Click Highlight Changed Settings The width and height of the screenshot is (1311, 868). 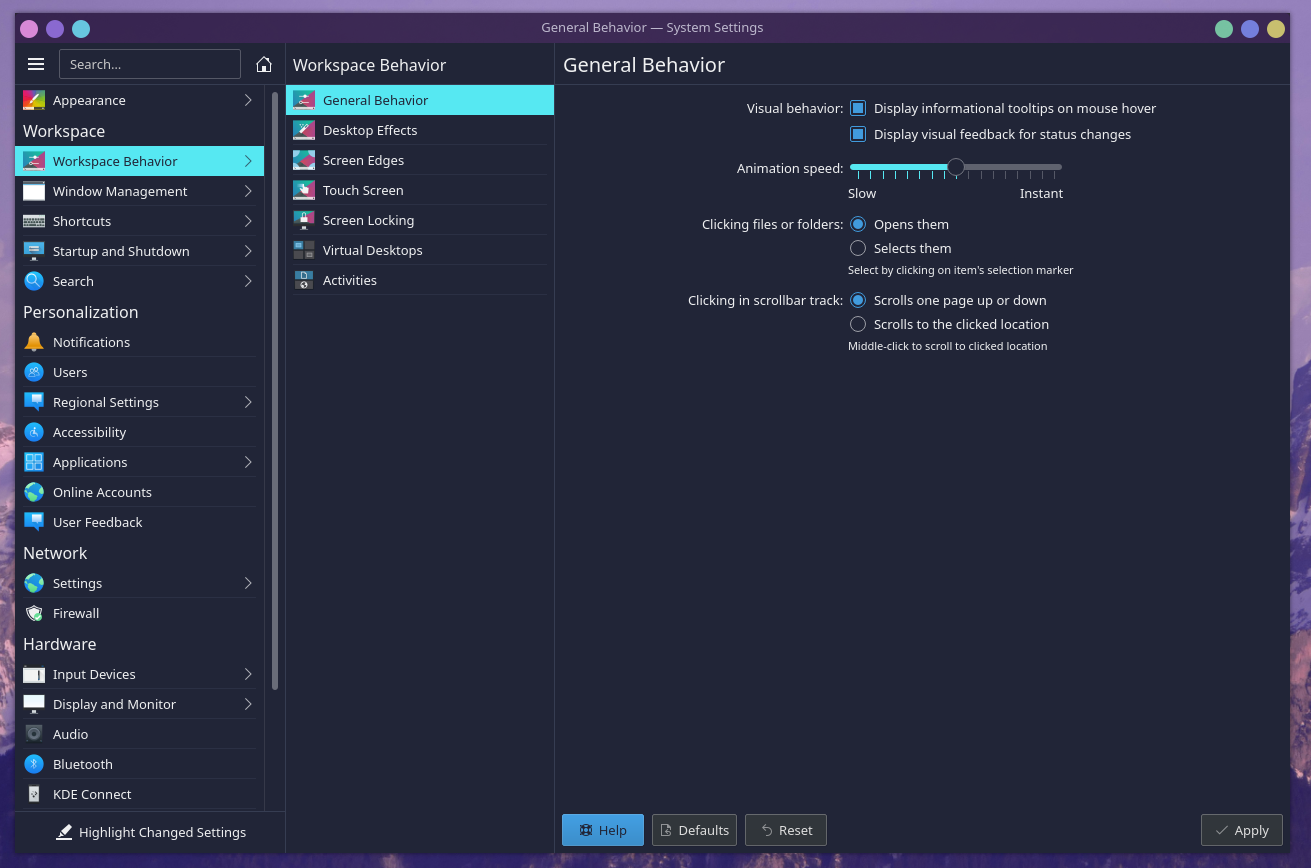pyautogui.click(x=151, y=832)
